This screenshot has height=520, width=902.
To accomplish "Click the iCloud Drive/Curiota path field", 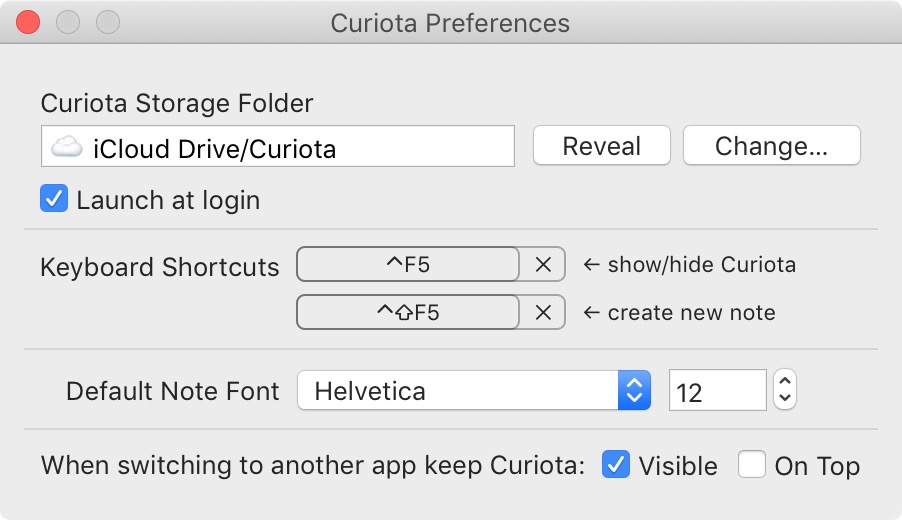I will 300,148.
